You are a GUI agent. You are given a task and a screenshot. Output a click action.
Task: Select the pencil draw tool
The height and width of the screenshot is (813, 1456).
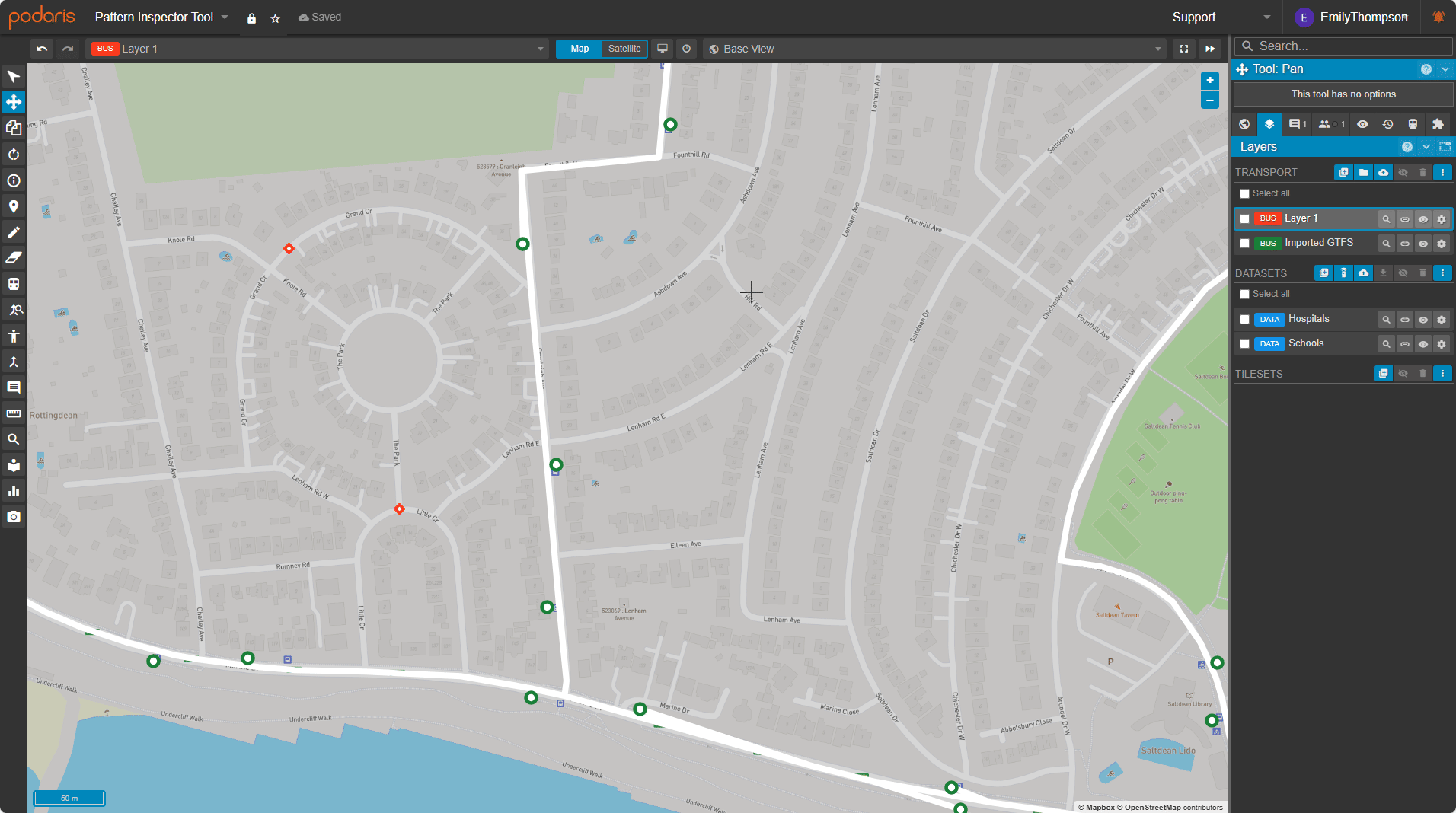point(13,232)
